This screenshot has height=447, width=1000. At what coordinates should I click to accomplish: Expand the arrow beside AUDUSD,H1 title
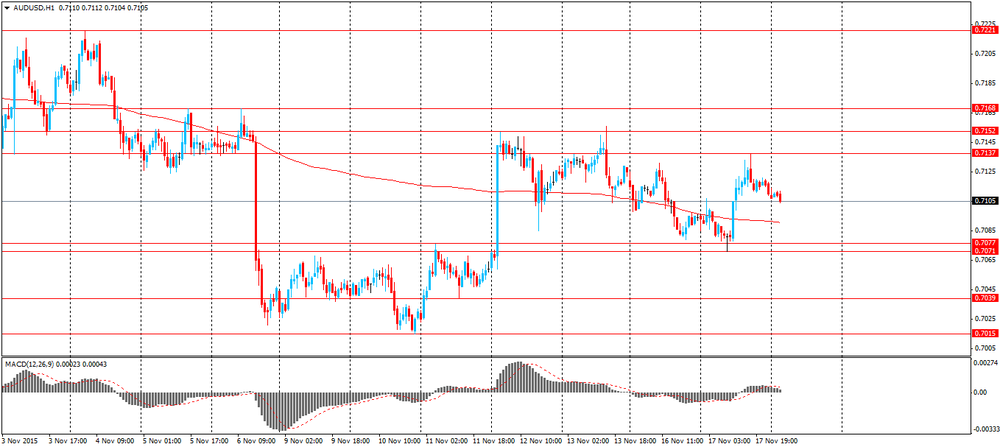[x=6, y=7]
